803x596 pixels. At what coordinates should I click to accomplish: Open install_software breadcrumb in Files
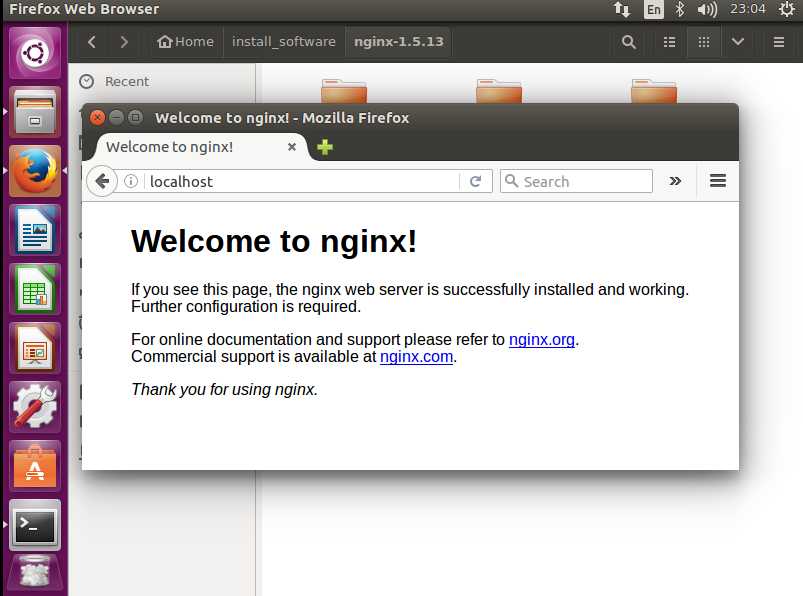click(284, 41)
